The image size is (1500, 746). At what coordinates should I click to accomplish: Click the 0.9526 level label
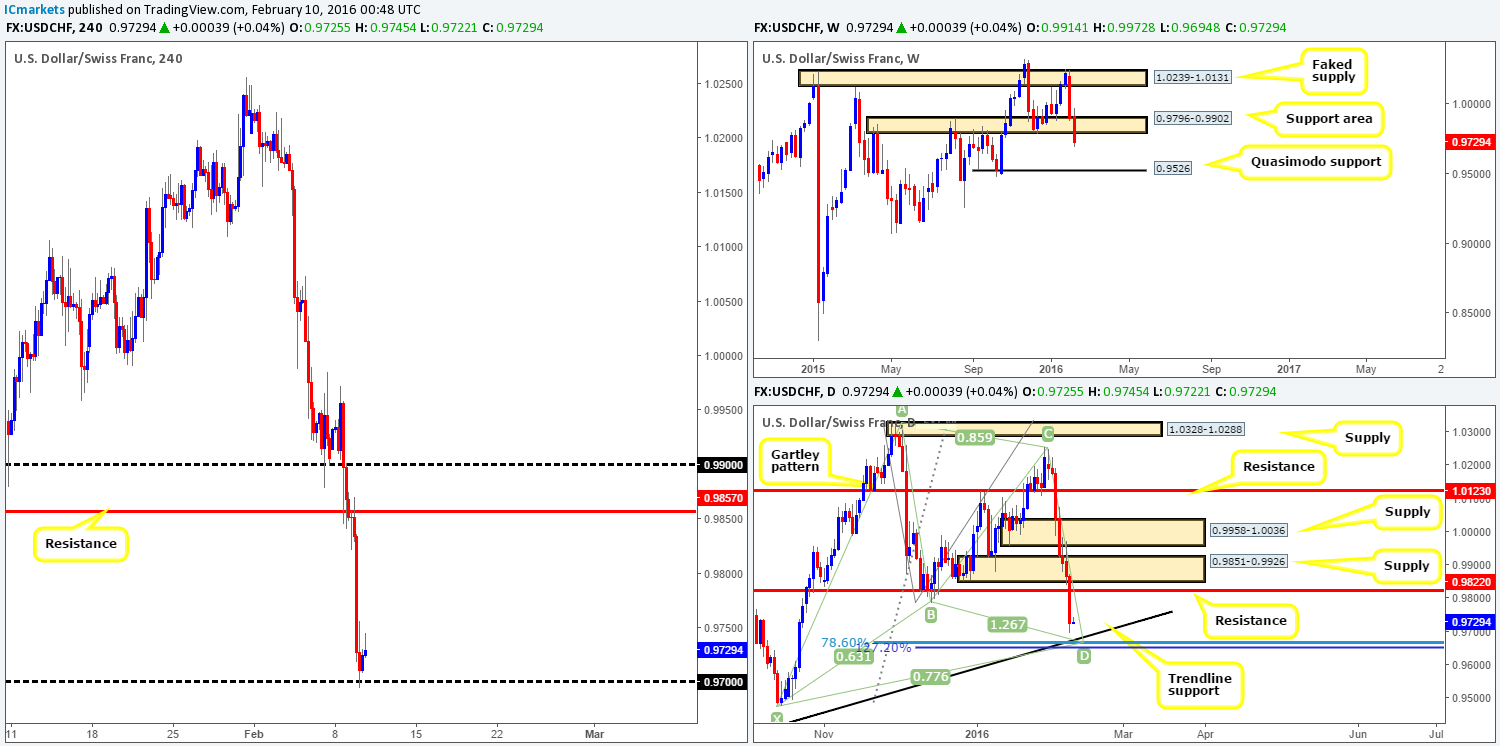[x=1174, y=170]
